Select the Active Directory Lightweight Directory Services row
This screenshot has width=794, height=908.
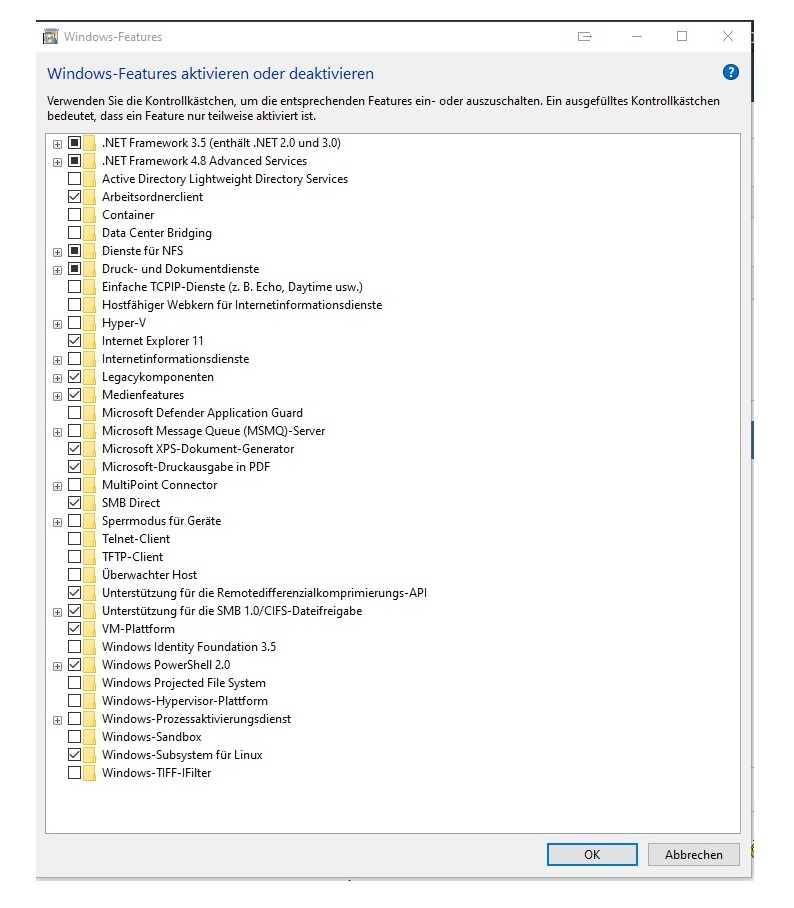[225, 179]
